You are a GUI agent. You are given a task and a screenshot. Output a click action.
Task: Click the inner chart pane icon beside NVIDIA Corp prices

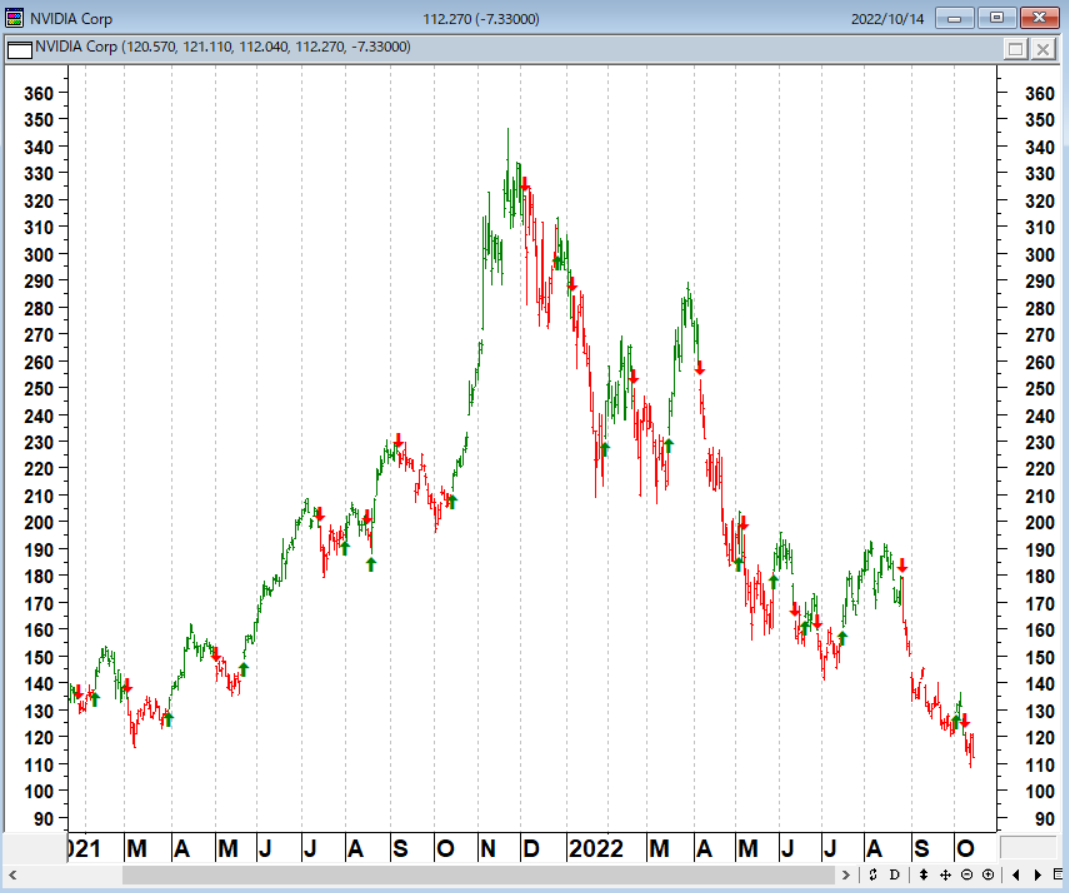pos(19,49)
